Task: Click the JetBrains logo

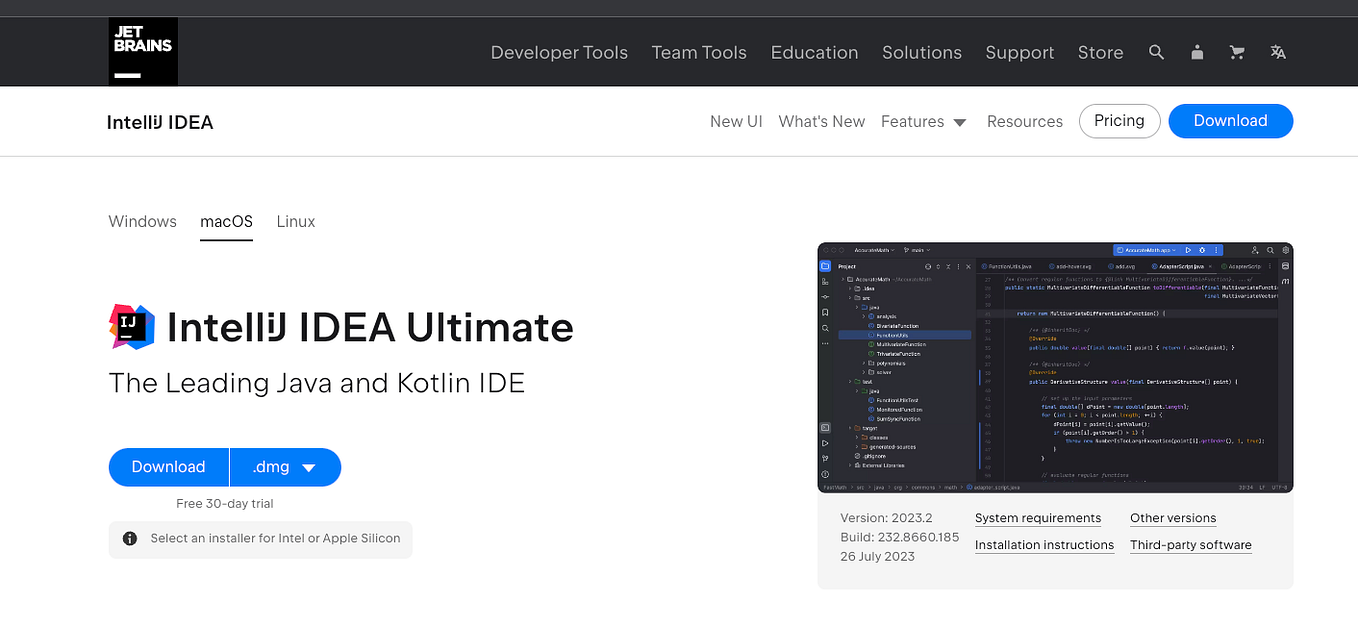Action: [142, 51]
